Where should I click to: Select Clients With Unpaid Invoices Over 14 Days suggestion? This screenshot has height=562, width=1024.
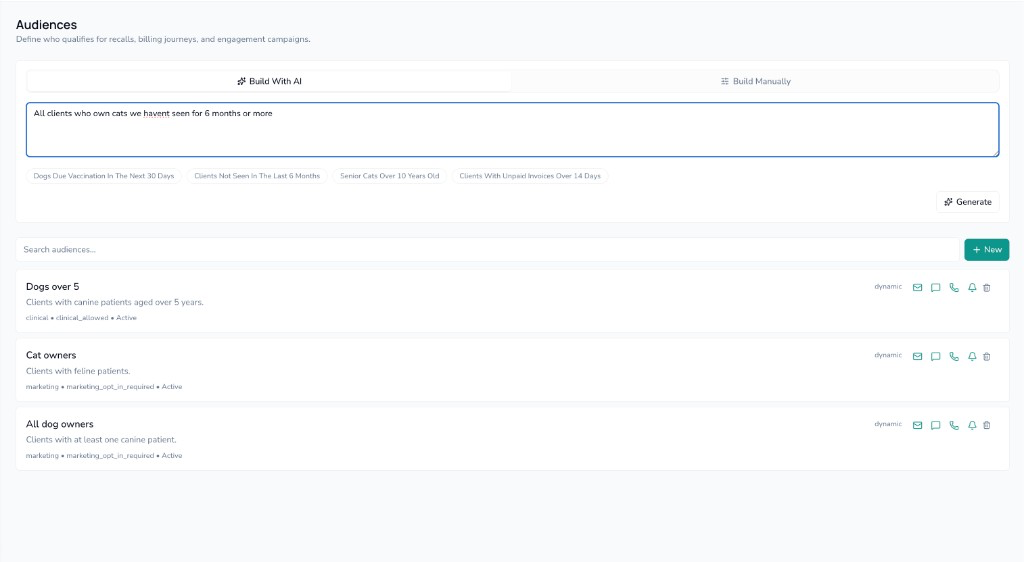click(530, 176)
